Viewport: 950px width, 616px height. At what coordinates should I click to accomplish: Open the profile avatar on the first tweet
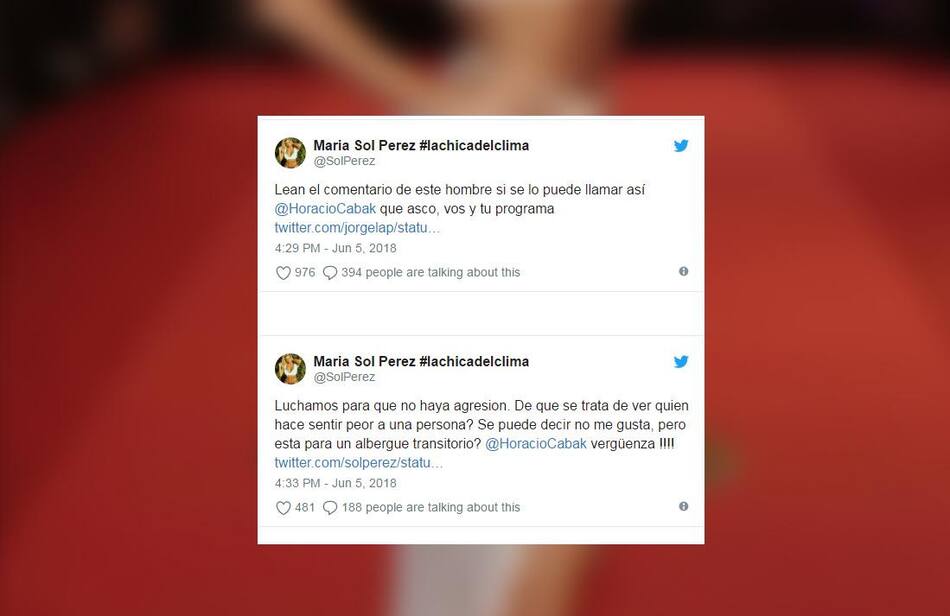290,153
